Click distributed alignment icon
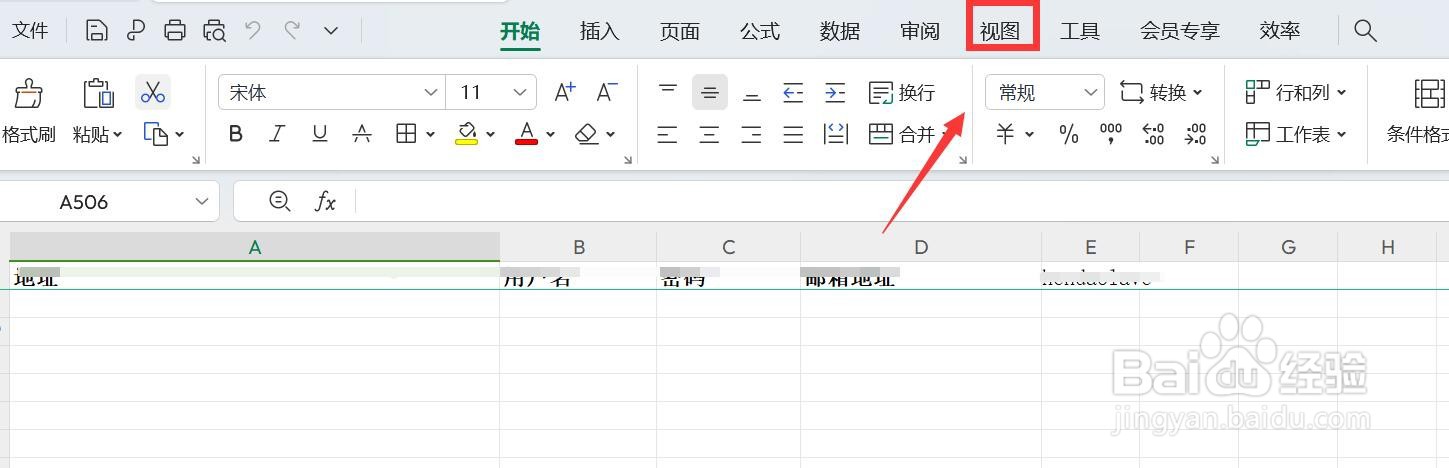1449x468 pixels. tap(836, 134)
